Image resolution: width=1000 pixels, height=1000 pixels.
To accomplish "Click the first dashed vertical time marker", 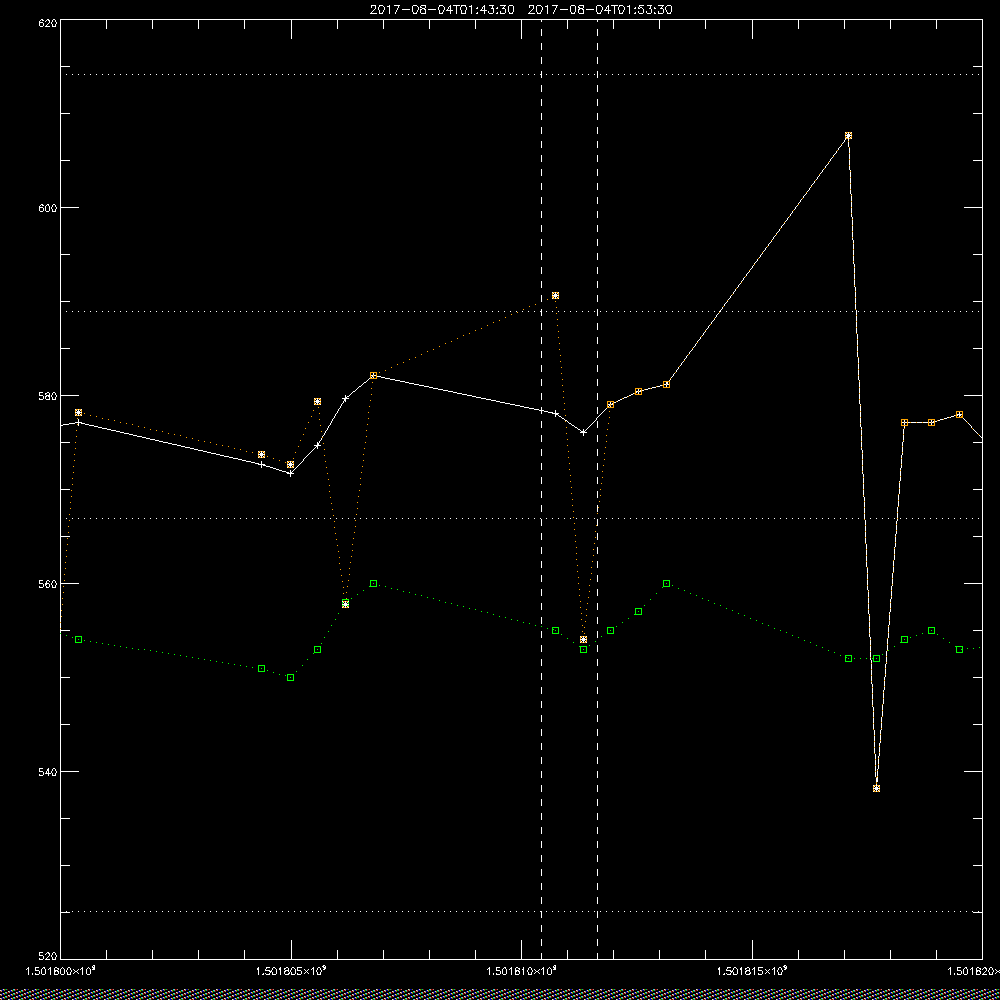I will pos(541,488).
